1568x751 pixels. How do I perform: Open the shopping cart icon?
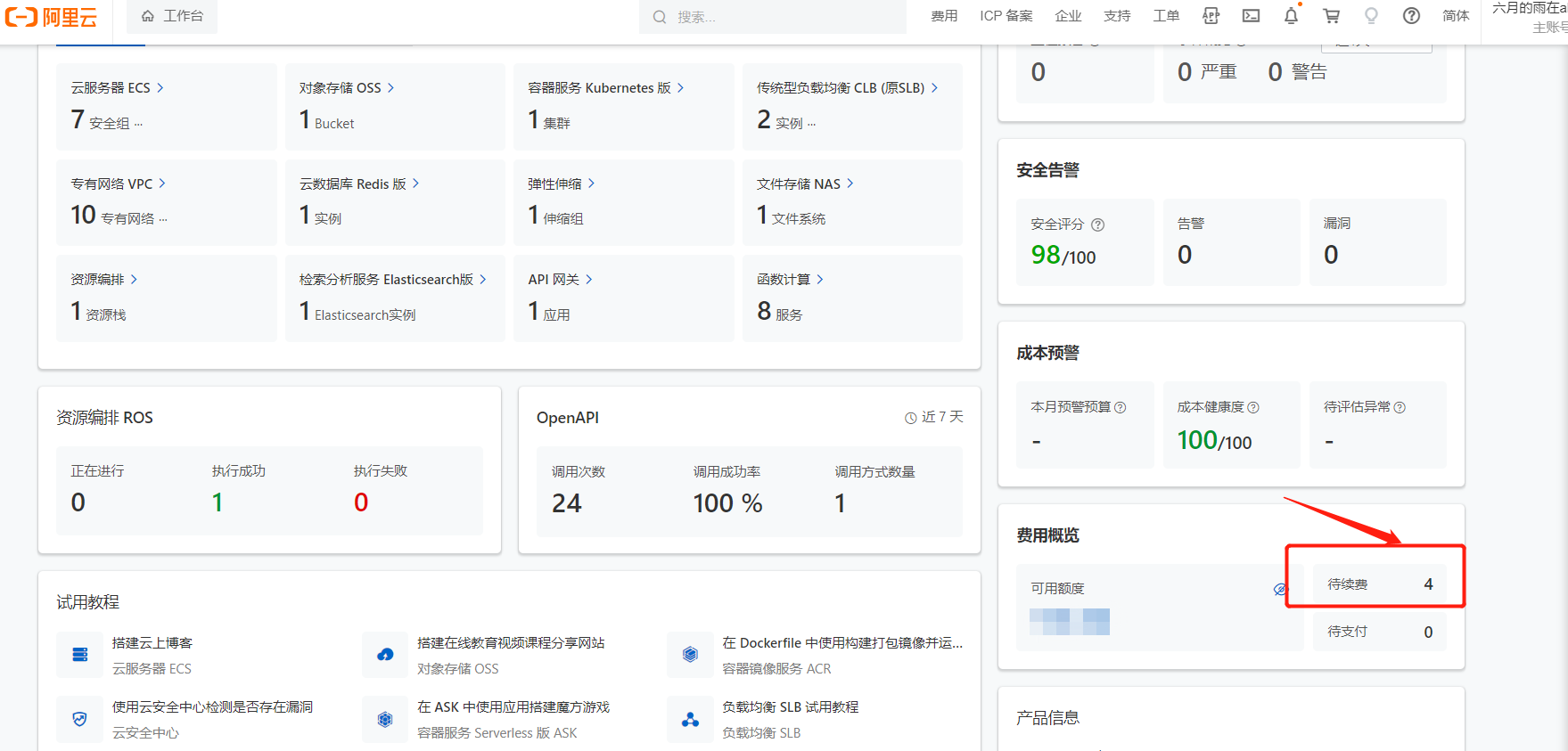point(1331,16)
